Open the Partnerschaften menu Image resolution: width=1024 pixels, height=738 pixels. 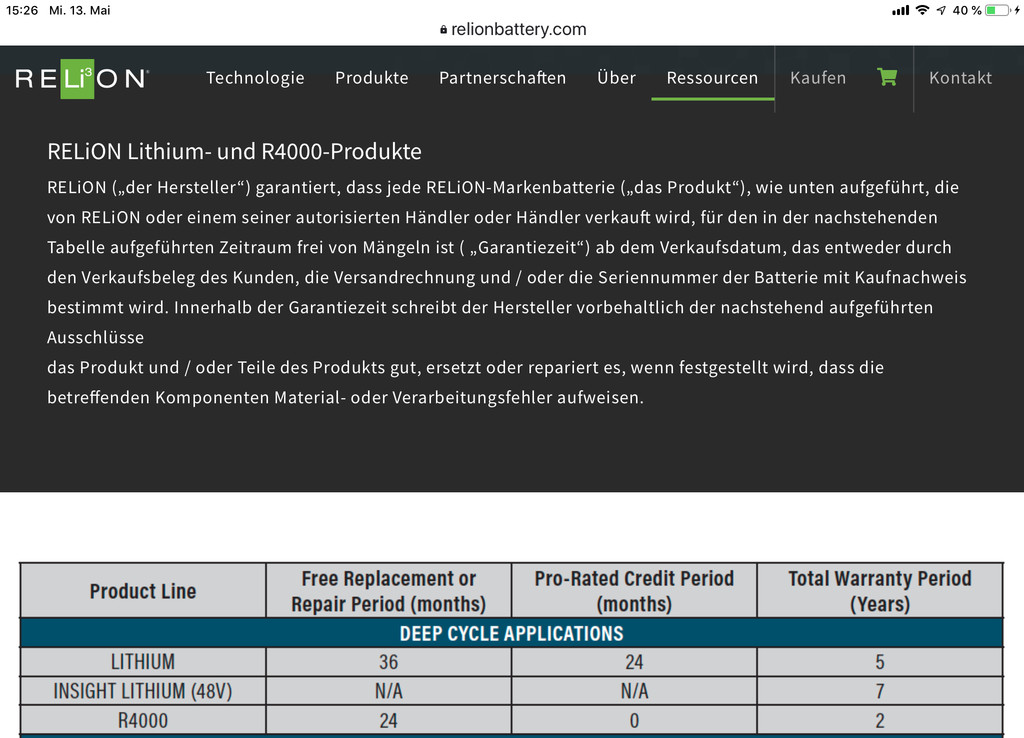coord(502,78)
